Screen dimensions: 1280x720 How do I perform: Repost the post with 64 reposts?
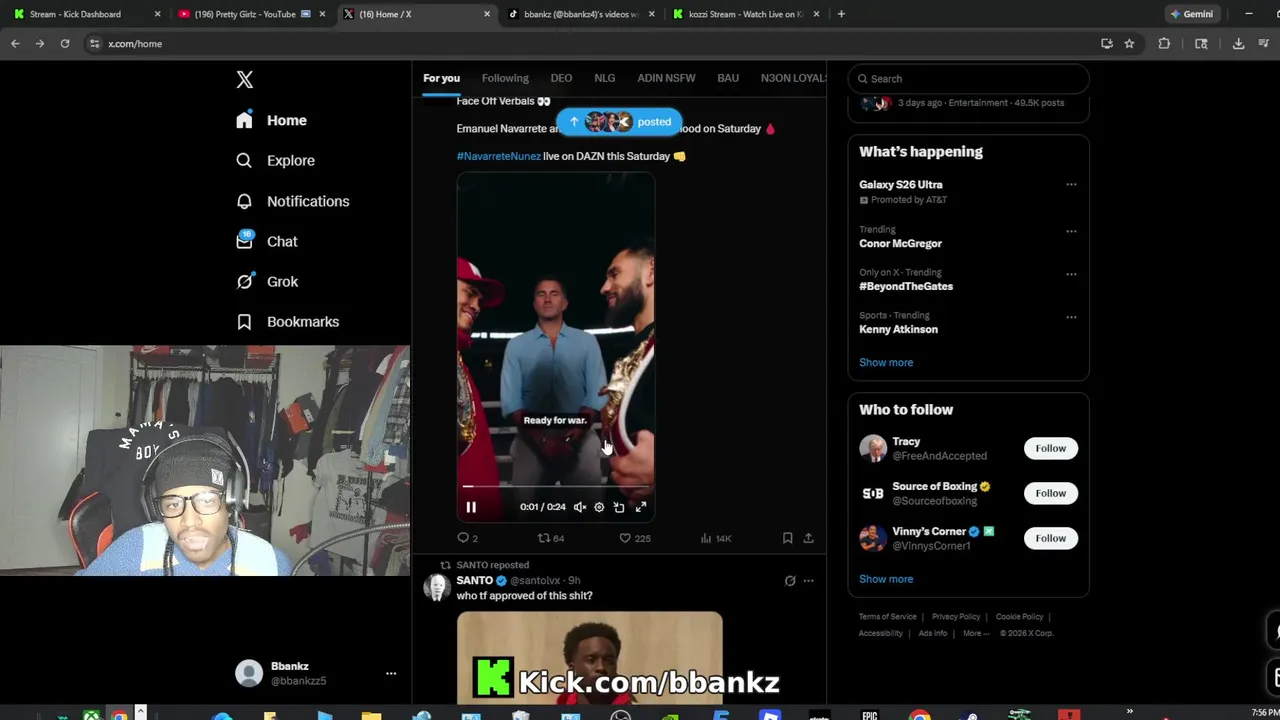551,538
